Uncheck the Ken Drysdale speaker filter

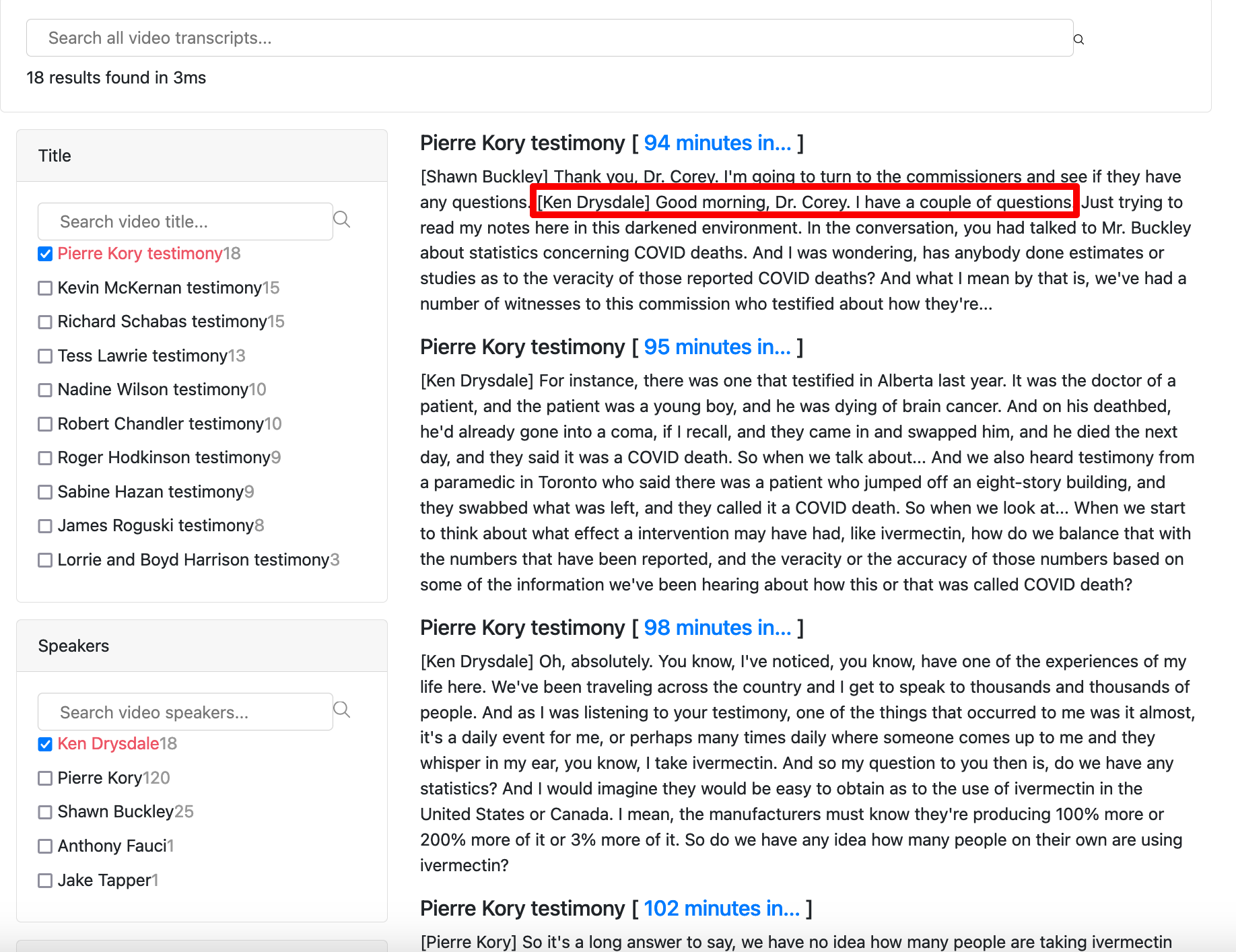[45, 744]
